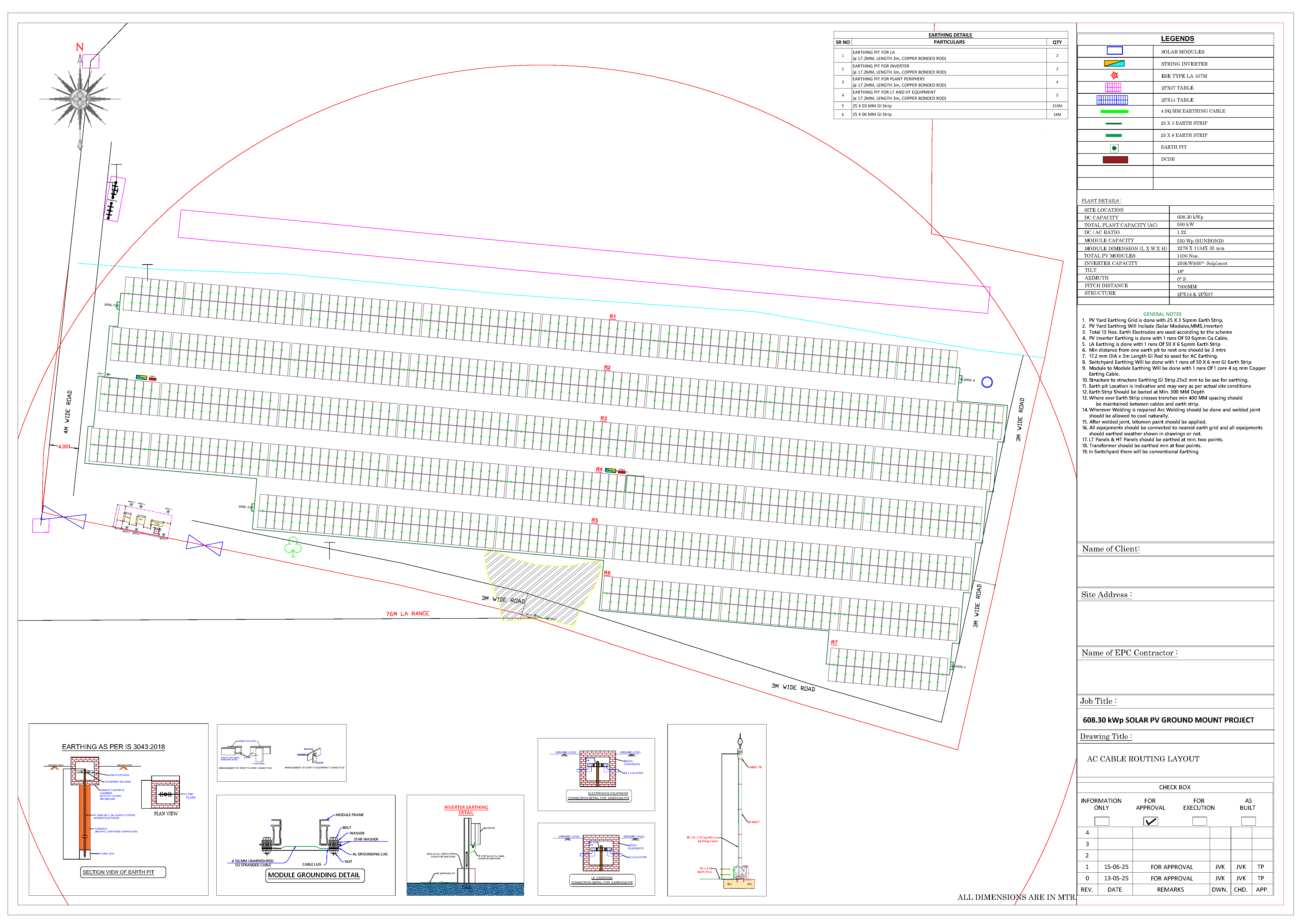The image size is (1307, 924).
Task: Click the R7 row label
Action: pyautogui.click(x=834, y=642)
